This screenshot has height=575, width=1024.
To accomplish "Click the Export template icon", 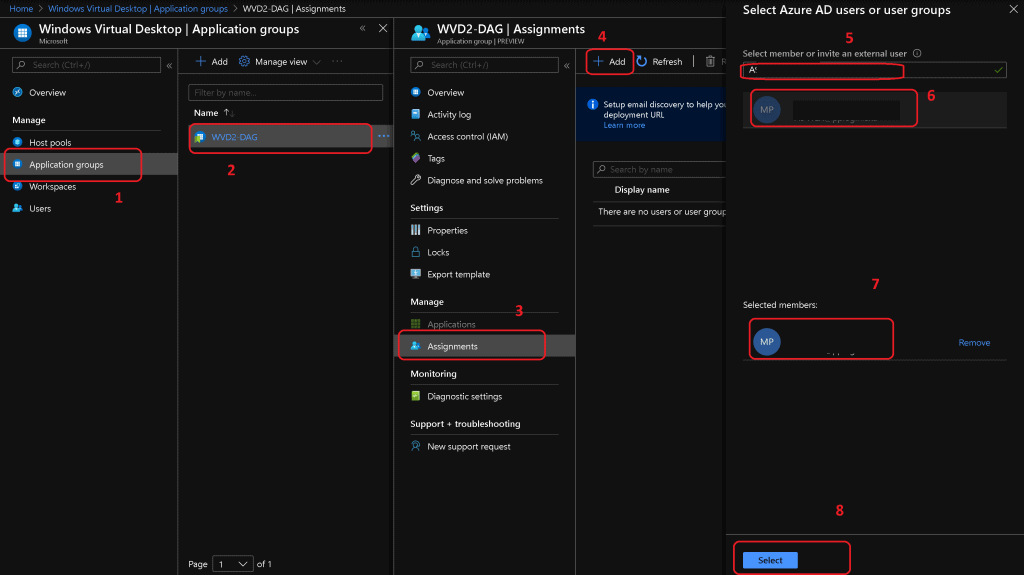I will pyautogui.click(x=415, y=274).
